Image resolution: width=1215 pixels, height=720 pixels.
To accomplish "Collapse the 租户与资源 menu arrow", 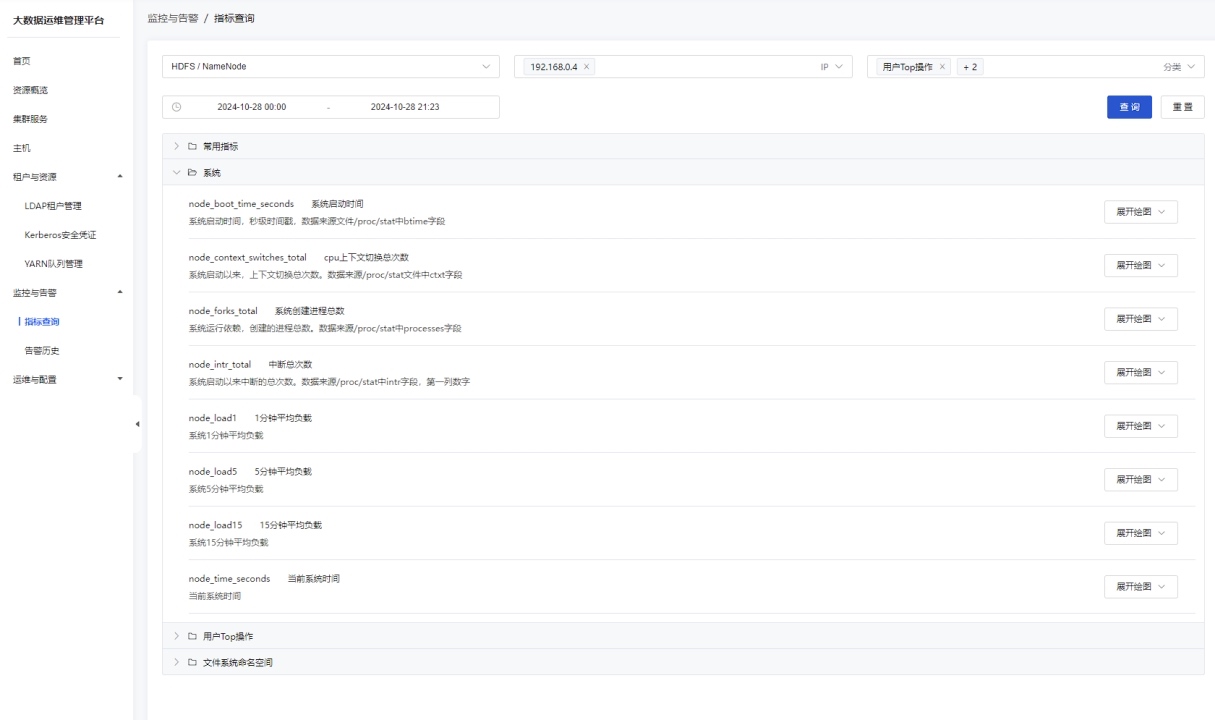I will point(120,176).
